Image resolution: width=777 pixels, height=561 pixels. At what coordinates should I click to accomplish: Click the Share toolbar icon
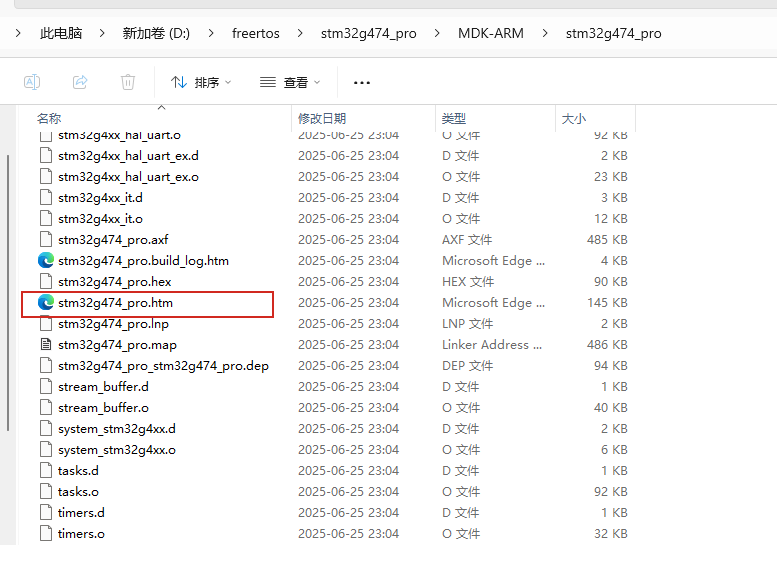(80, 82)
